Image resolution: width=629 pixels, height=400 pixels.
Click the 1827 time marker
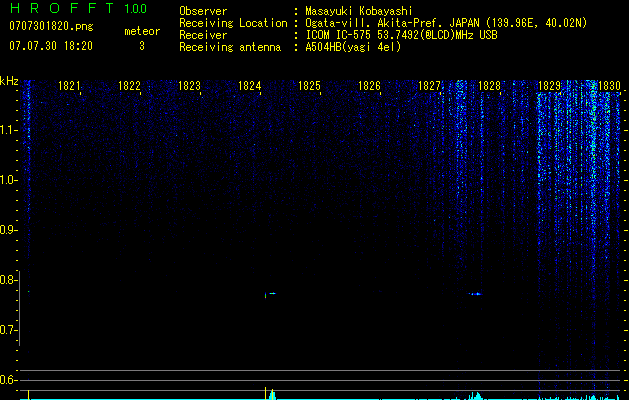click(430, 85)
